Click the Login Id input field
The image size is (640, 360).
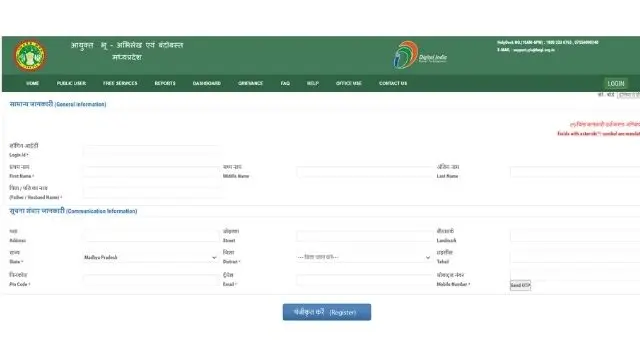152,151
